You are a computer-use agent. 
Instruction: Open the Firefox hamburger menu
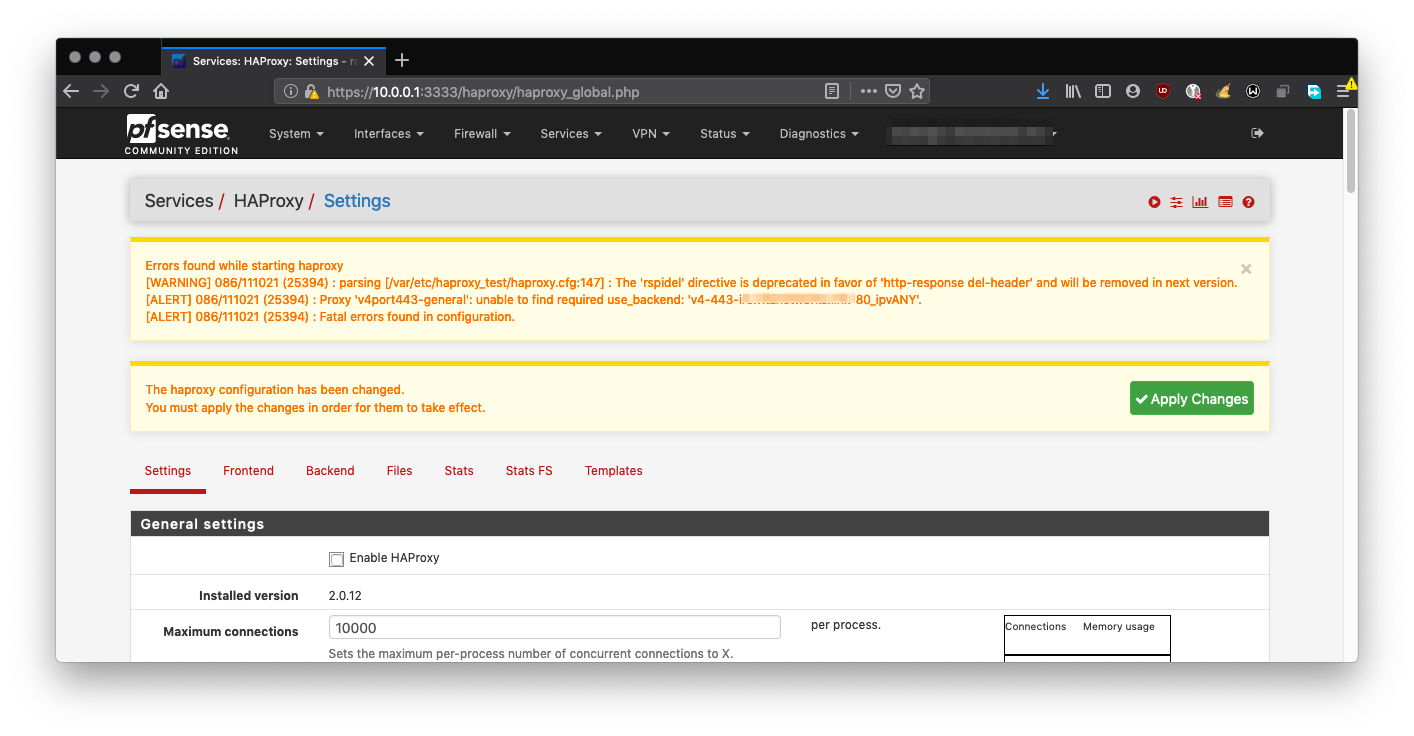pos(1343,91)
